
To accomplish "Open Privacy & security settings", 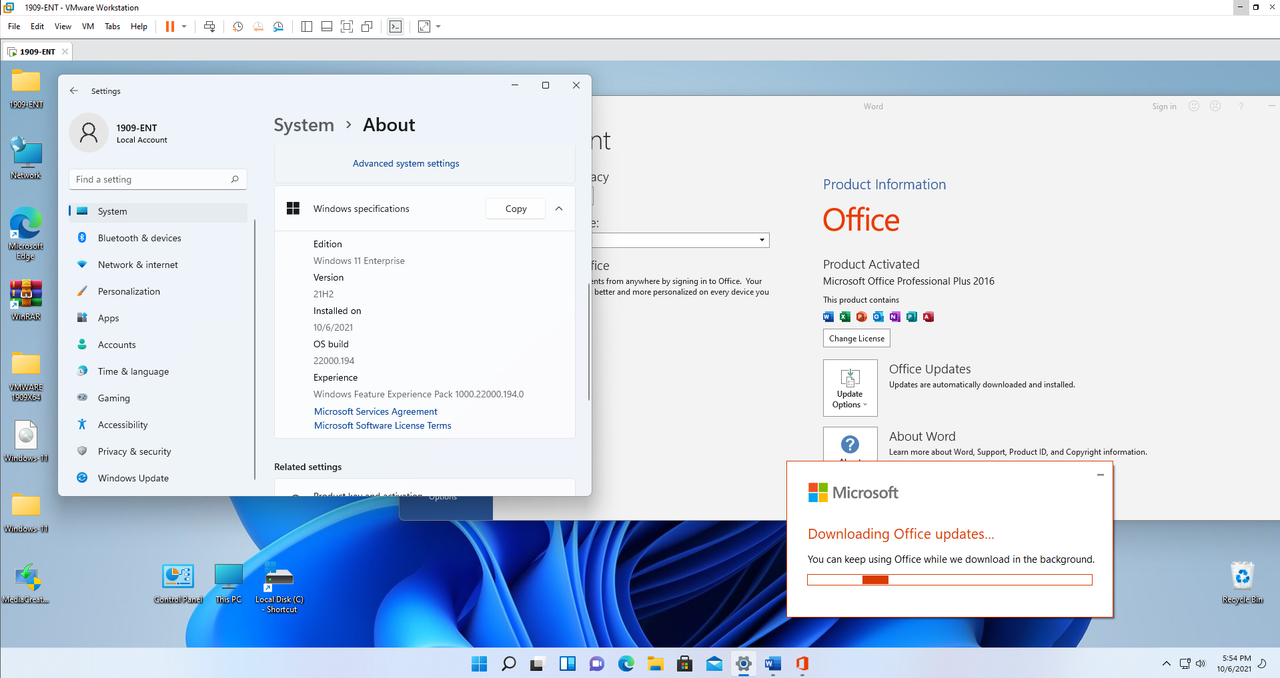I will [158, 451].
